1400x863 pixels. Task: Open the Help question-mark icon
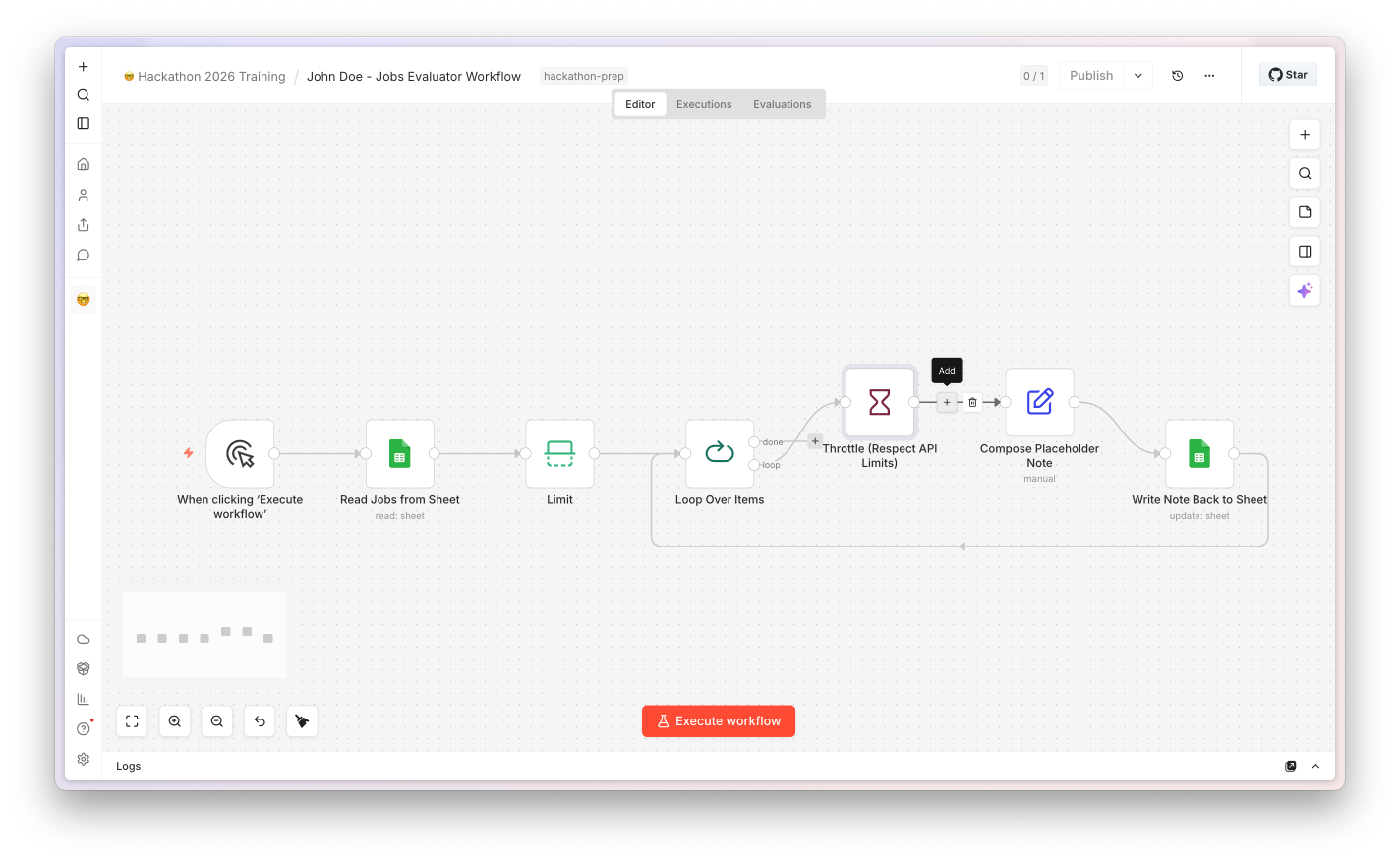(x=84, y=729)
